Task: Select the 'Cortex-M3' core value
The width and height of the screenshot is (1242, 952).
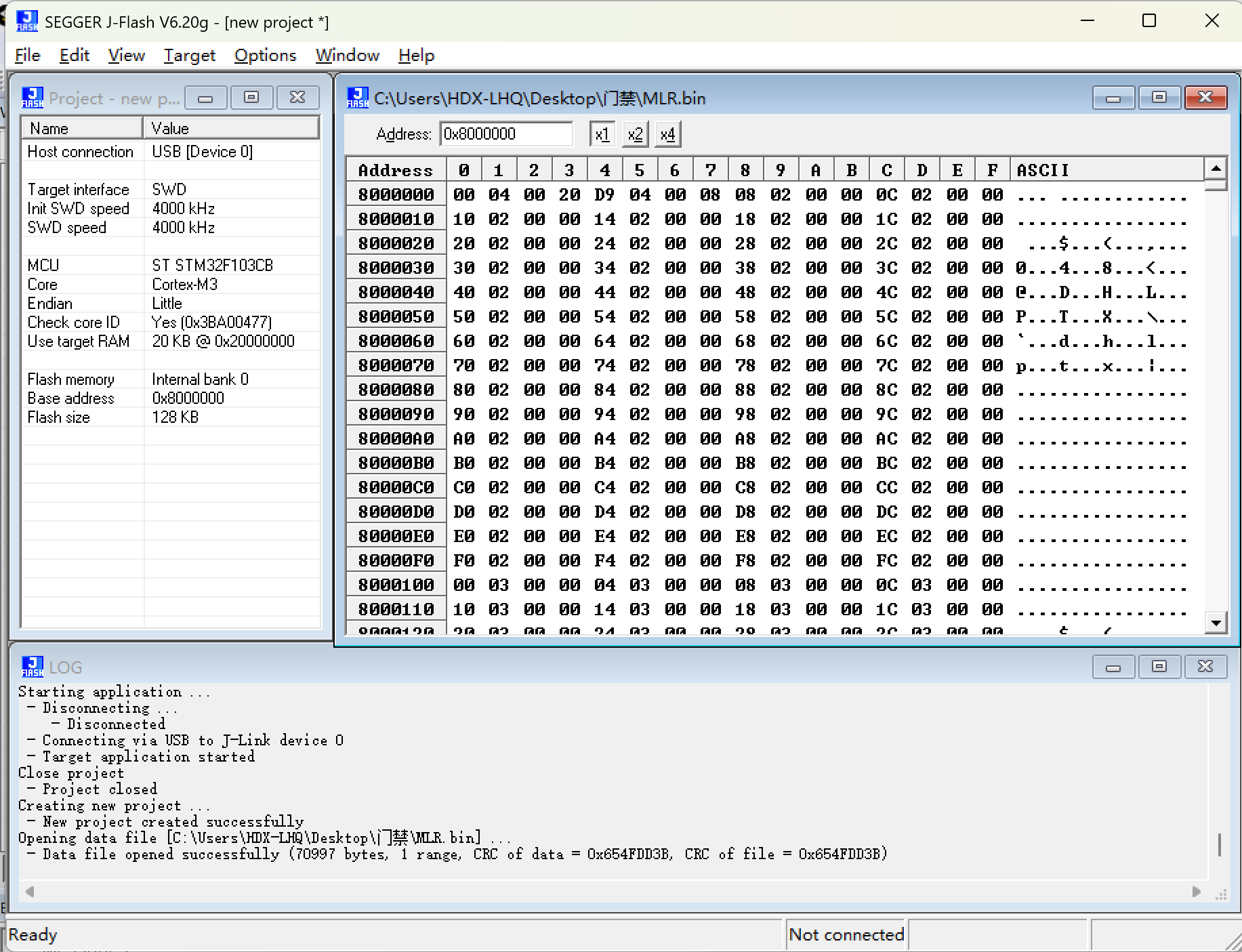Action: (x=185, y=285)
